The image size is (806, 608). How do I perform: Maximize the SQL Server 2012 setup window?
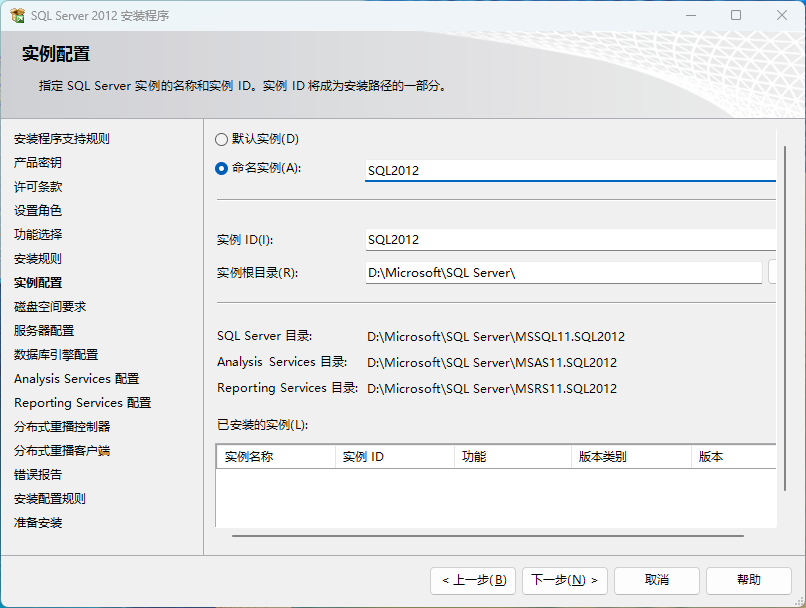pyautogui.click(x=736, y=15)
